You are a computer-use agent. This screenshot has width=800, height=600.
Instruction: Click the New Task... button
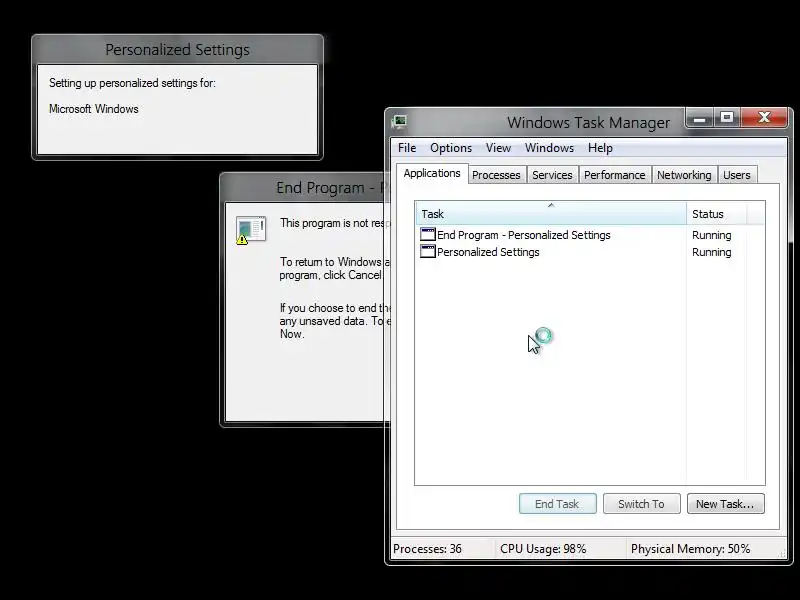[x=726, y=504]
